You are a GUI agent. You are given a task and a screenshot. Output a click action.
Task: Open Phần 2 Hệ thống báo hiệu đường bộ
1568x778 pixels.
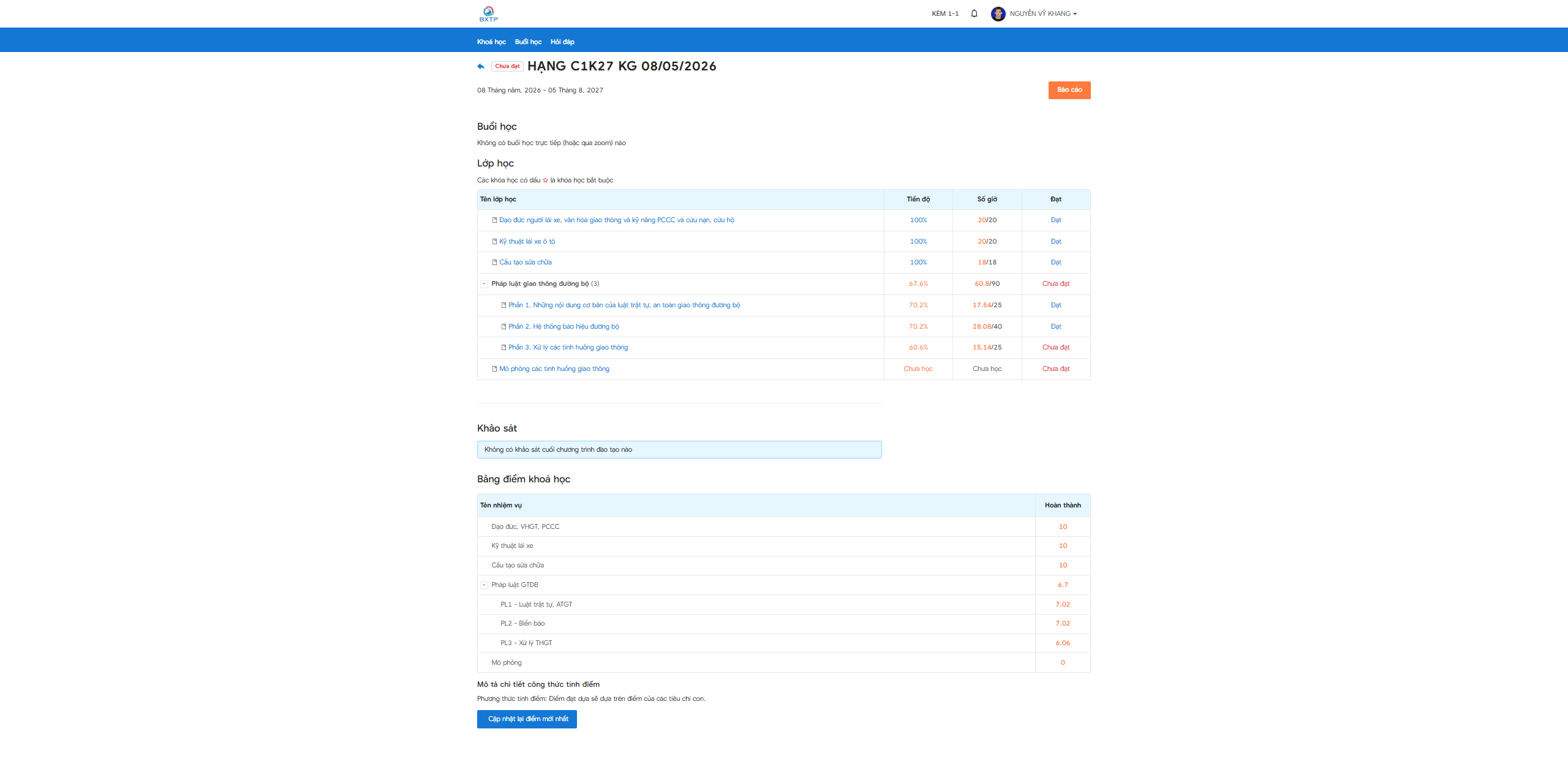click(563, 326)
